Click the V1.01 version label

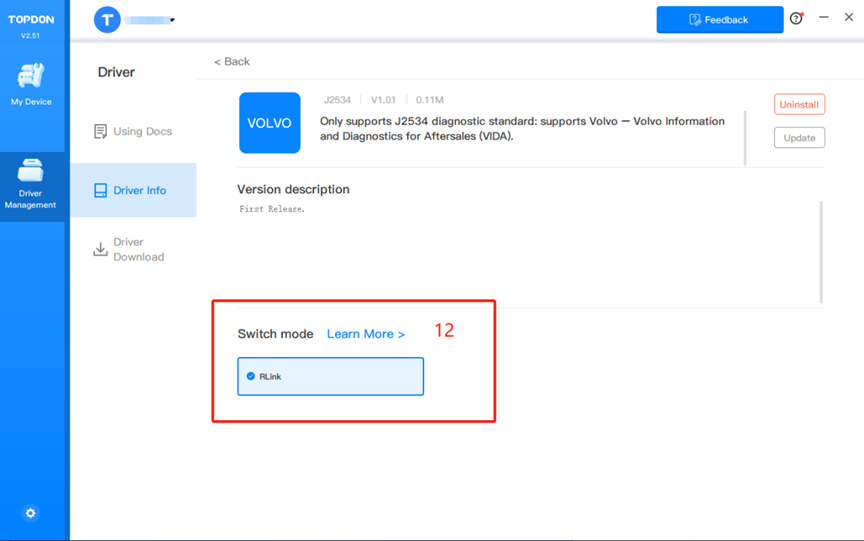(383, 100)
